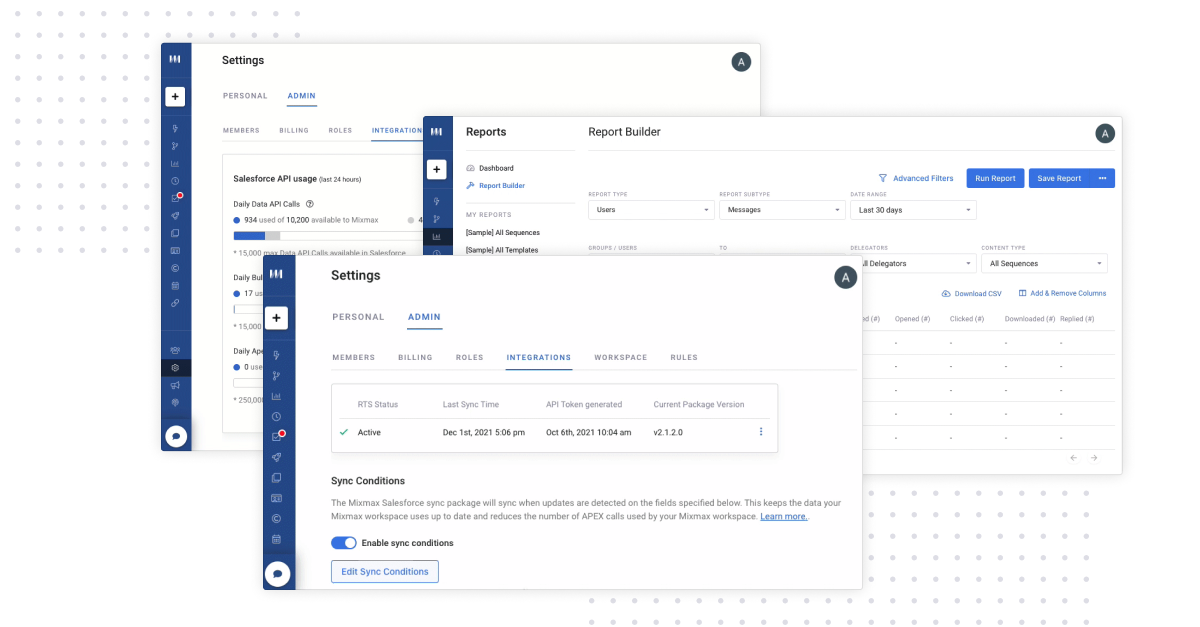This screenshot has height=627, width=1200.
Task: Open the clock icon in front Settings sidebar
Action: [276, 416]
